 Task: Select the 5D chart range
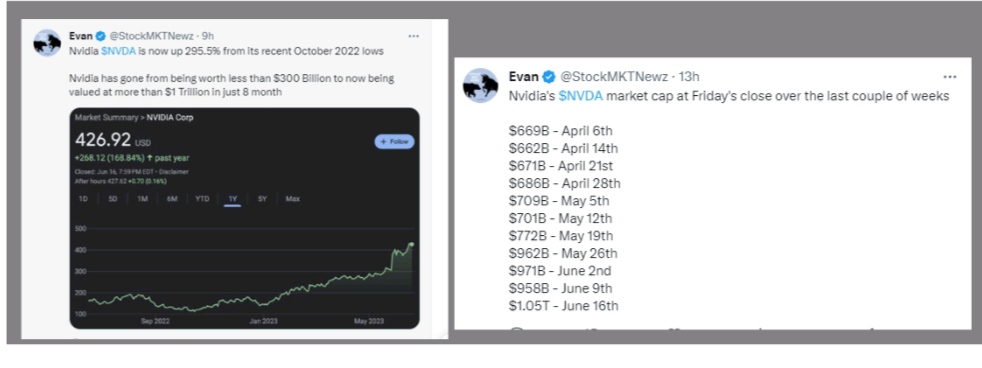coord(113,199)
